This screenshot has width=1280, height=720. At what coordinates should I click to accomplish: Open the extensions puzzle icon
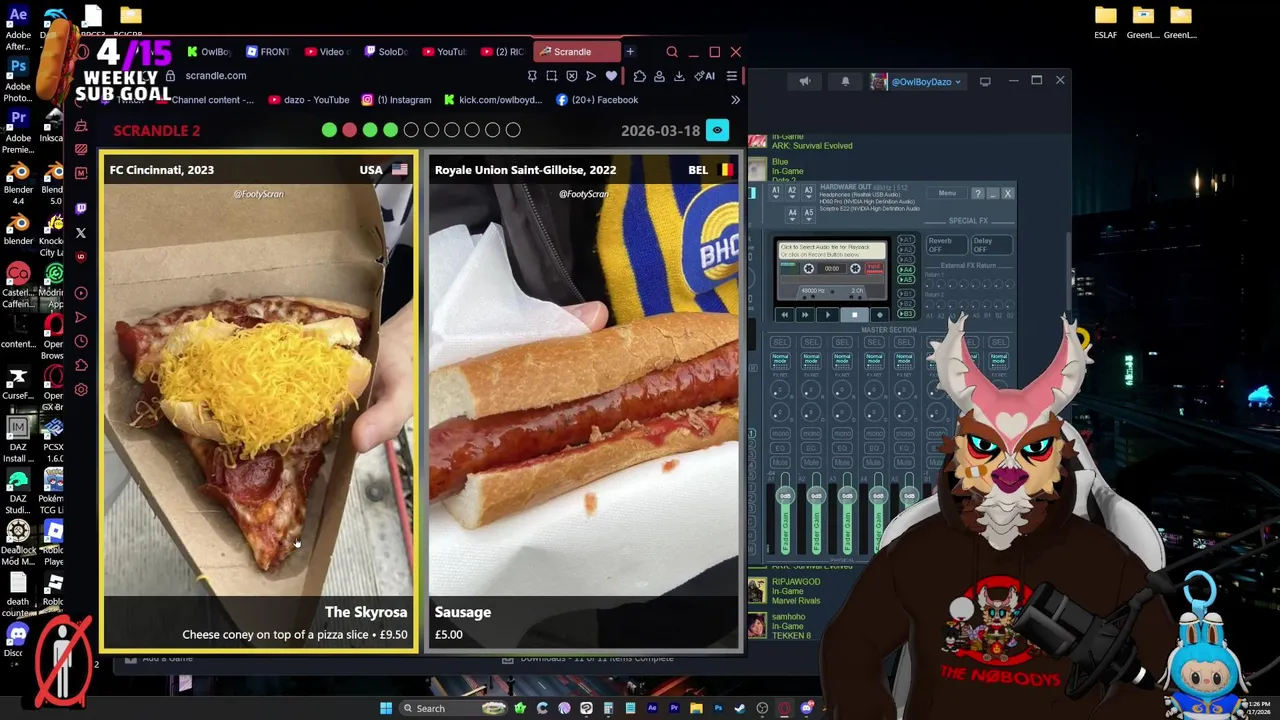point(640,76)
